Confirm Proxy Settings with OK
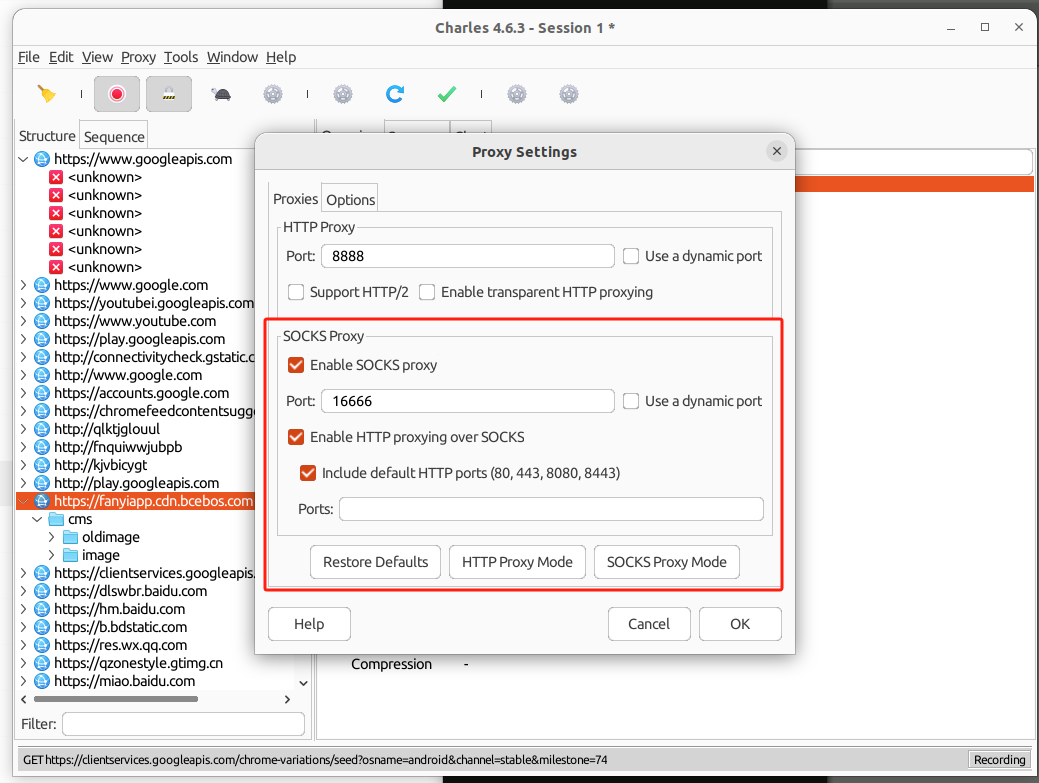Screen dimensions: 1039x783 click(x=739, y=624)
